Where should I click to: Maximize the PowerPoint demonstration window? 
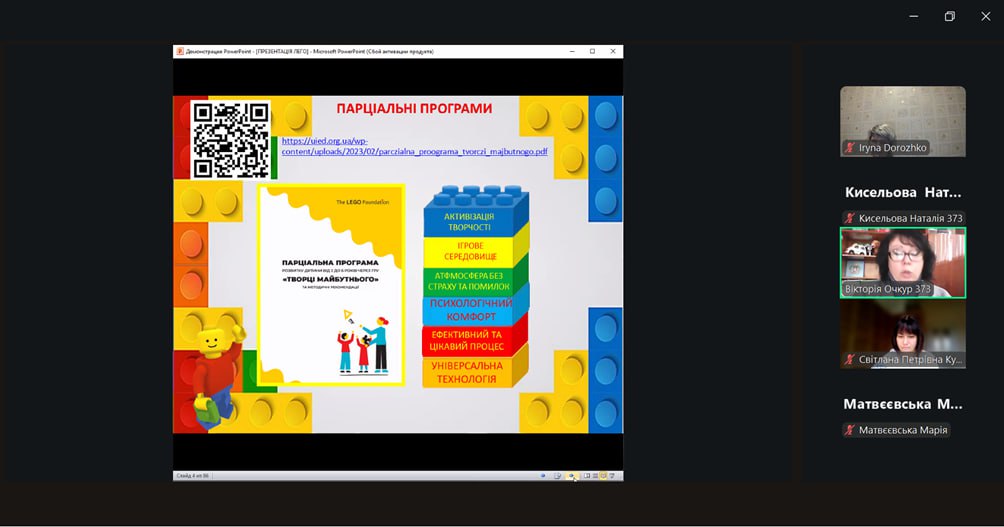592,51
